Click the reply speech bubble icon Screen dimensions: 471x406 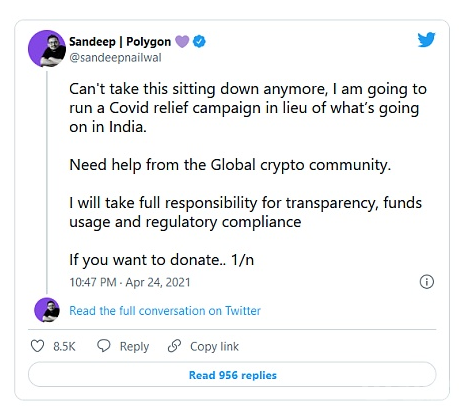[104, 346]
